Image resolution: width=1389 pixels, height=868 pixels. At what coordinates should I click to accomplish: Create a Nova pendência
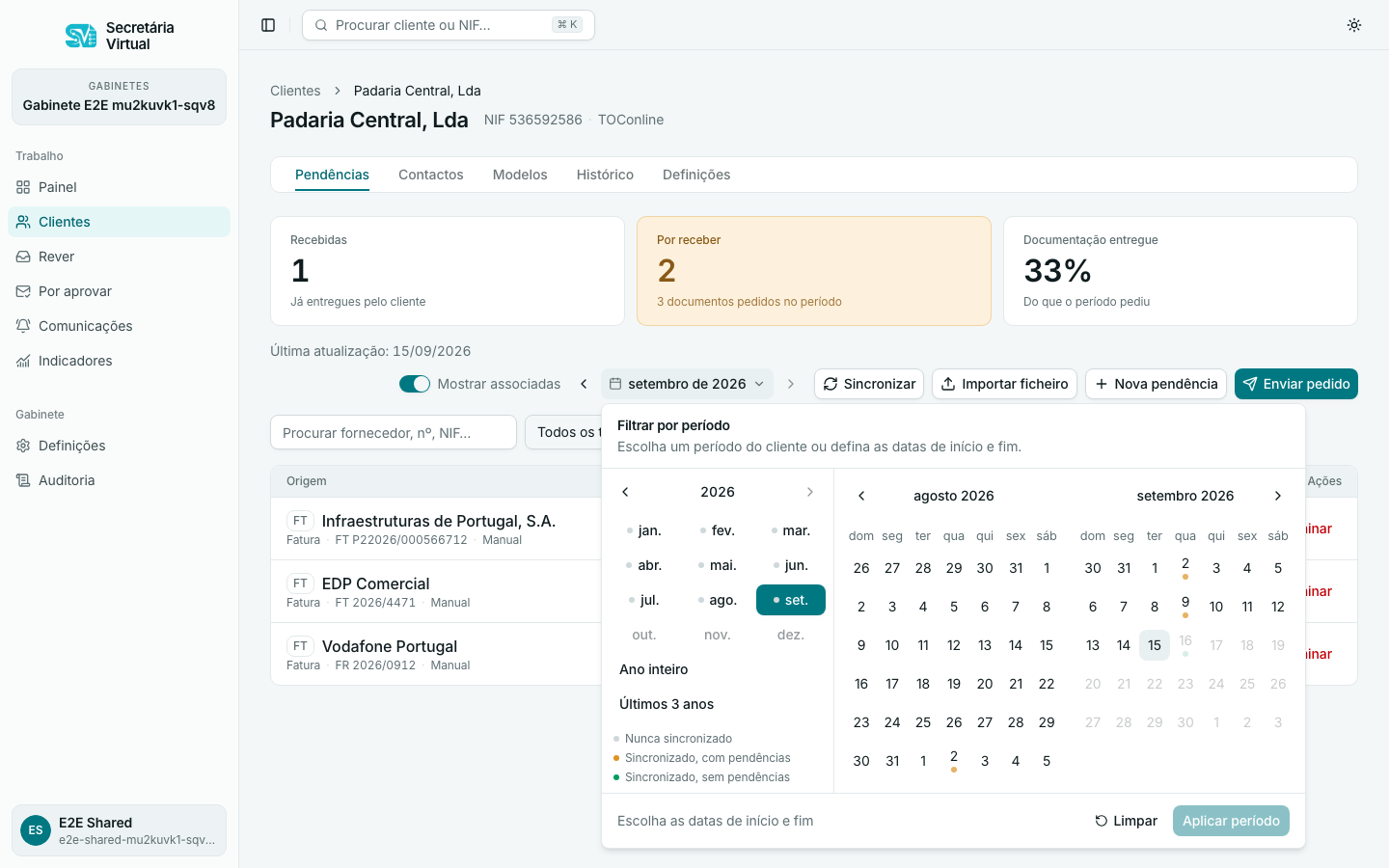[x=1156, y=384]
